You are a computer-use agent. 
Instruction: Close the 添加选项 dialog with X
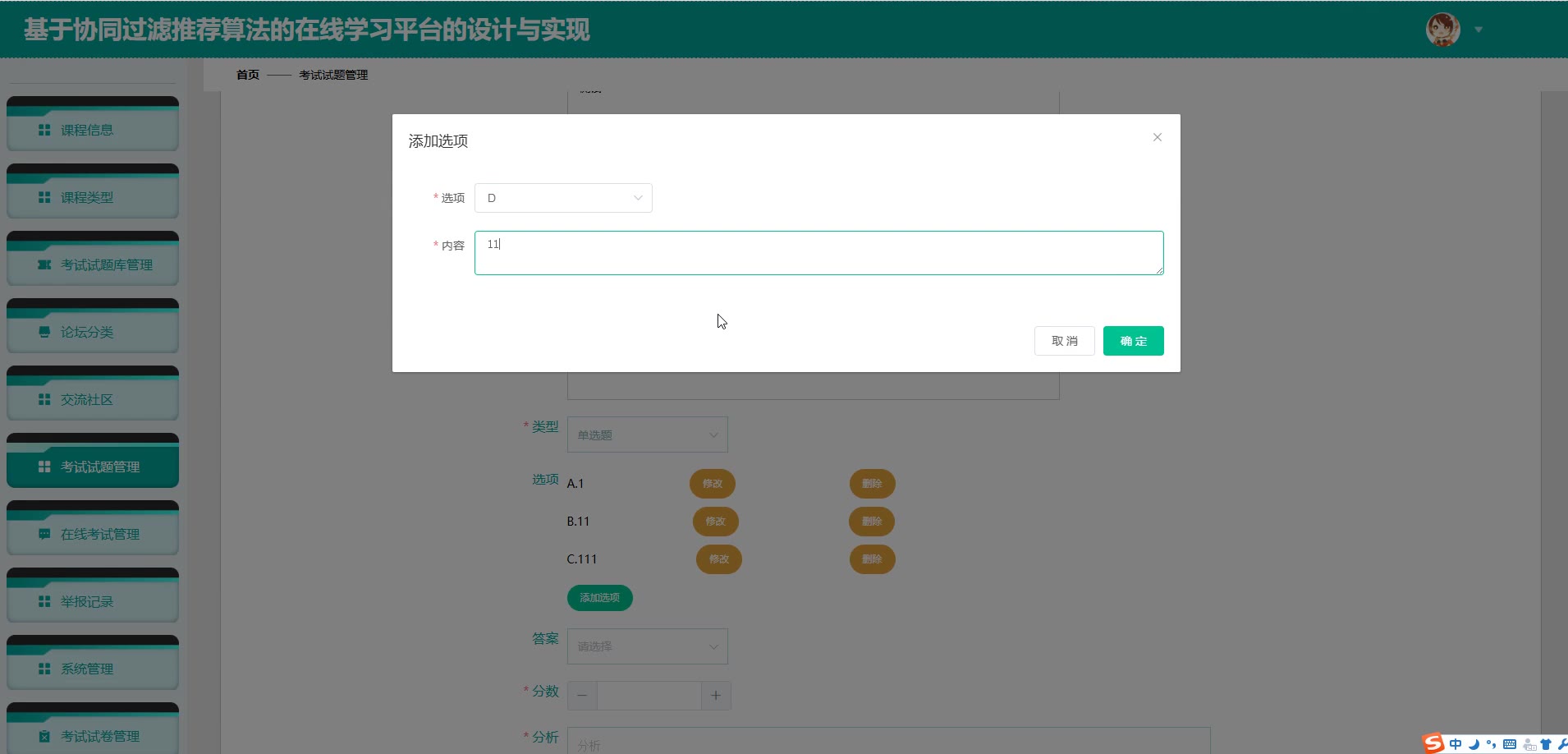pos(1157,137)
